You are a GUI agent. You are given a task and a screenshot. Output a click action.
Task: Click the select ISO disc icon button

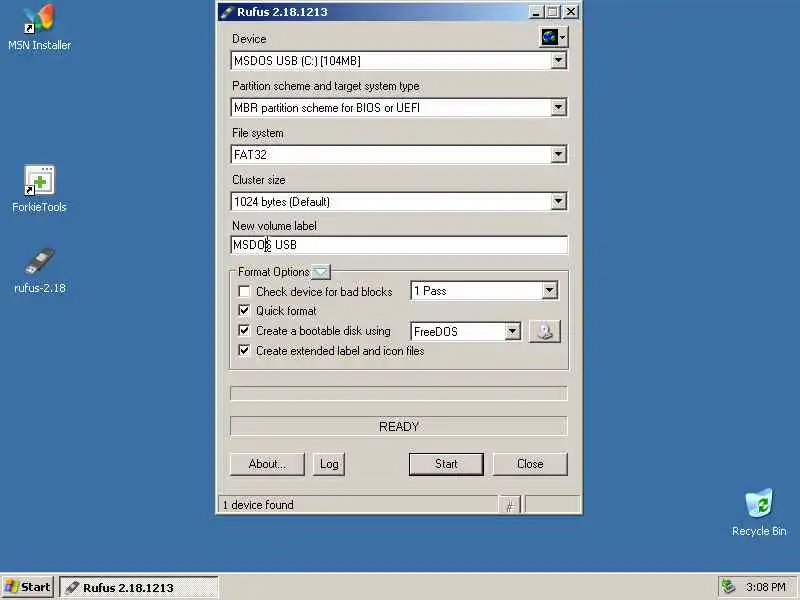(545, 331)
